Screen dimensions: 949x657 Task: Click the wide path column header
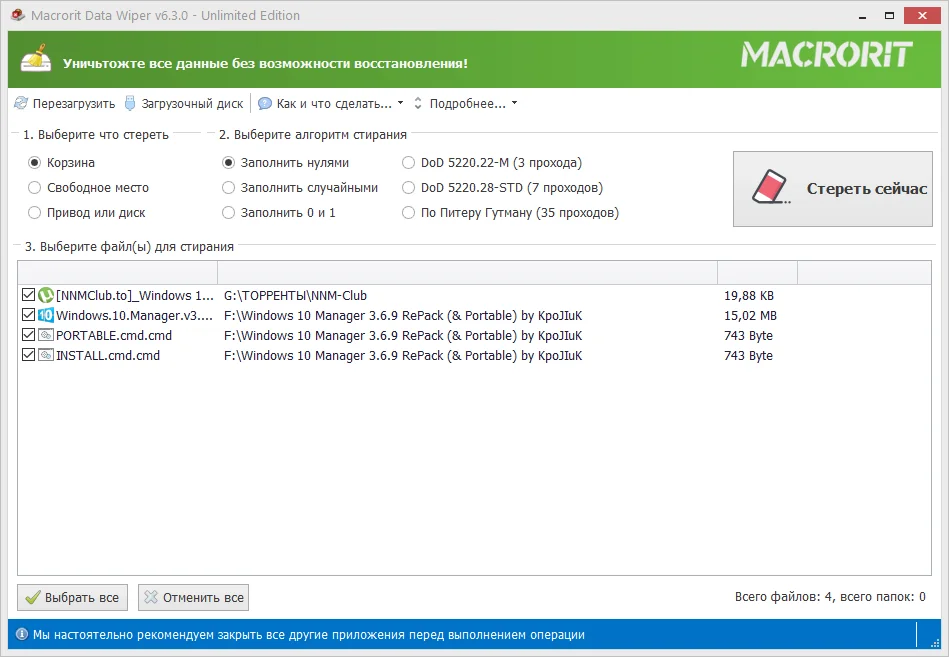[x=467, y=273]
